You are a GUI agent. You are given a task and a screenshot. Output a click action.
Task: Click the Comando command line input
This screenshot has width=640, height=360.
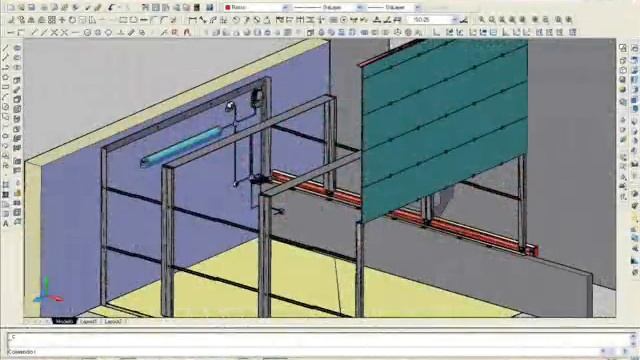pos(304,351)
